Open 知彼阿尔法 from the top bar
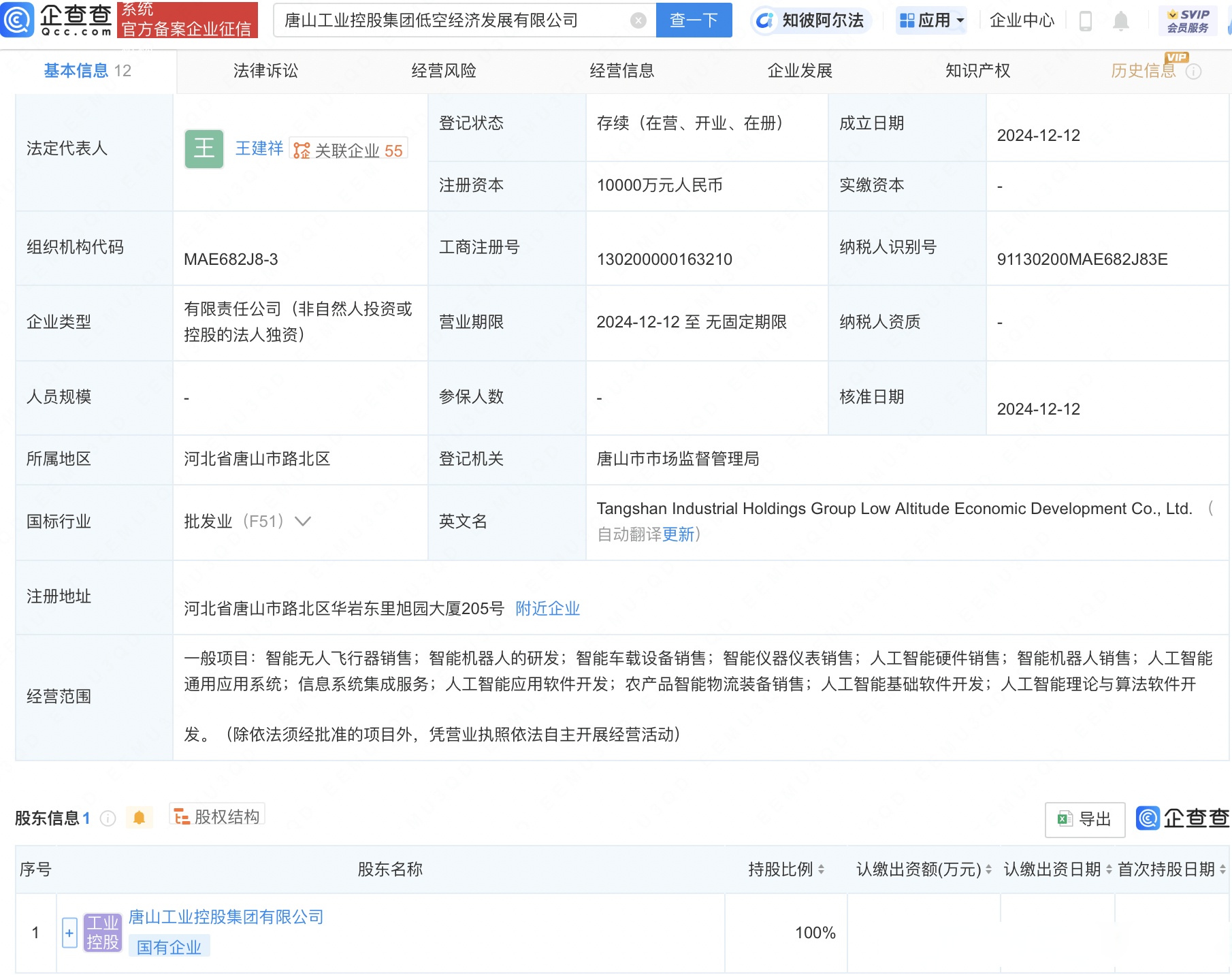Screen dimensions: 1232x975 [810, 20]
